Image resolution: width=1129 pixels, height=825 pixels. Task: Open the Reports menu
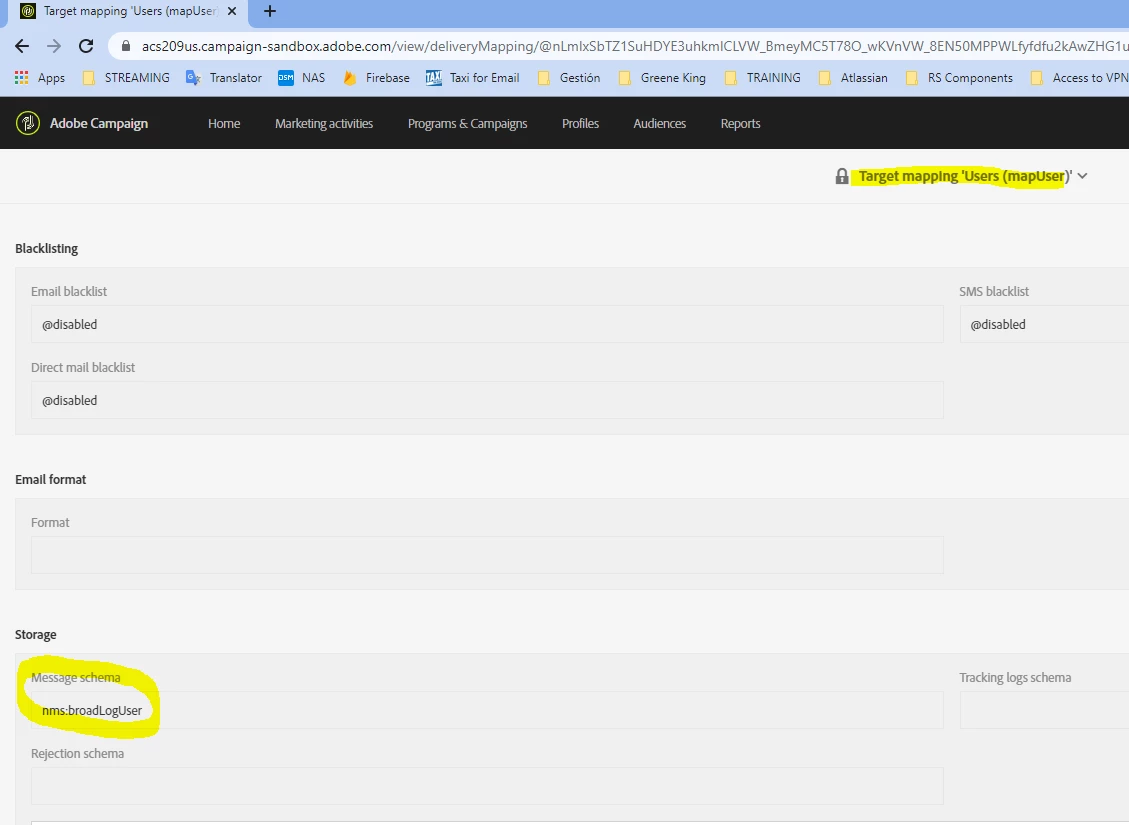pyautogui.click(x=740, y=123)
